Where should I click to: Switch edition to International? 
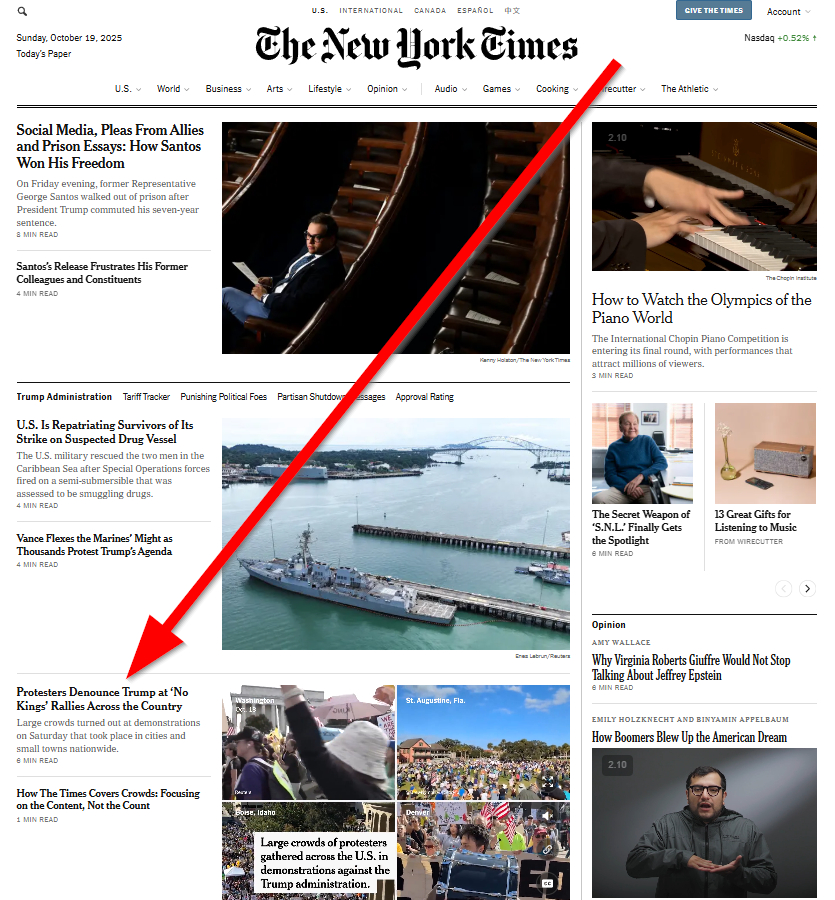point(371,10)
